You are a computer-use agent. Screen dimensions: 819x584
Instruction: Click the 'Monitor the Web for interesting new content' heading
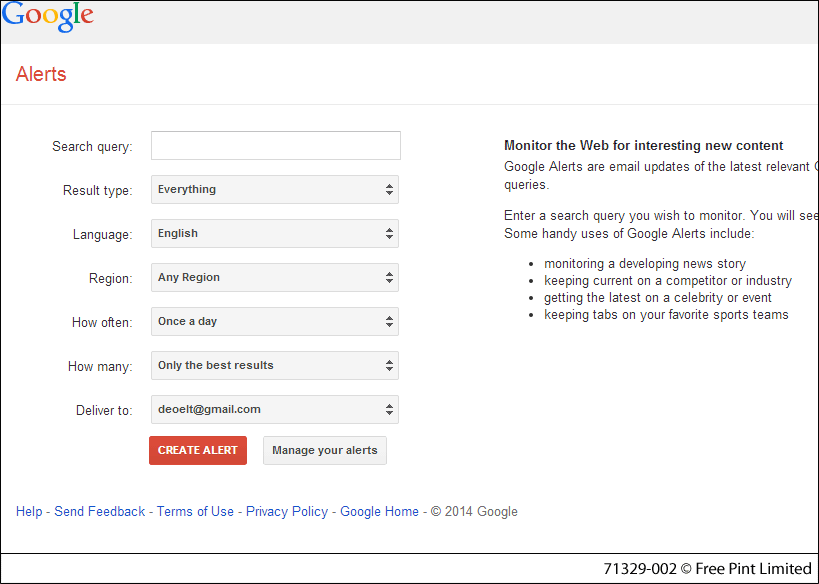[x=644, y=145]
